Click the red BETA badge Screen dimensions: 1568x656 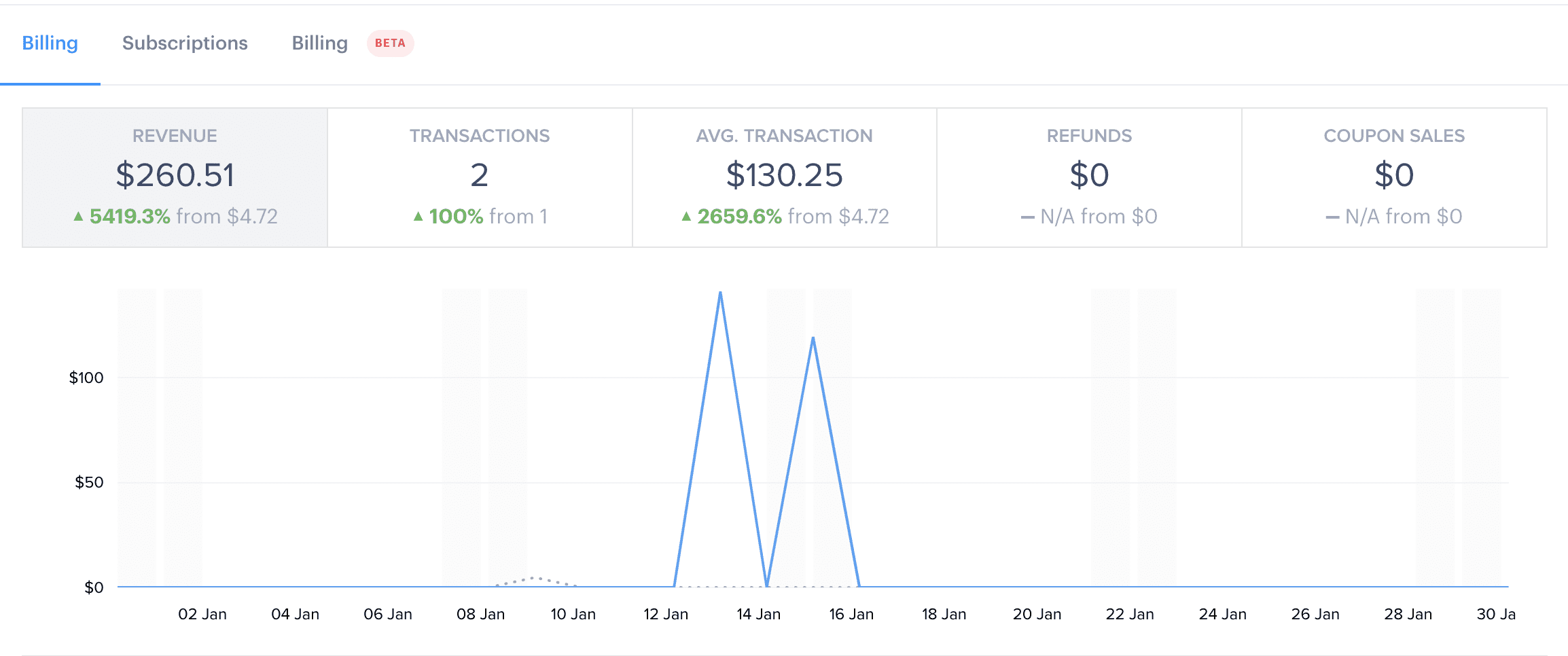(390, 43)
